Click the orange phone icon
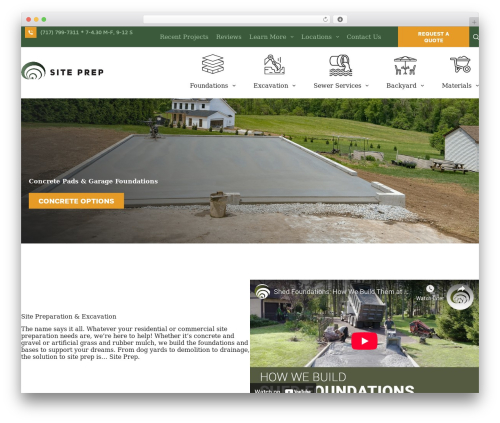The height and width of the screenshot is (423, 500). 31,32
